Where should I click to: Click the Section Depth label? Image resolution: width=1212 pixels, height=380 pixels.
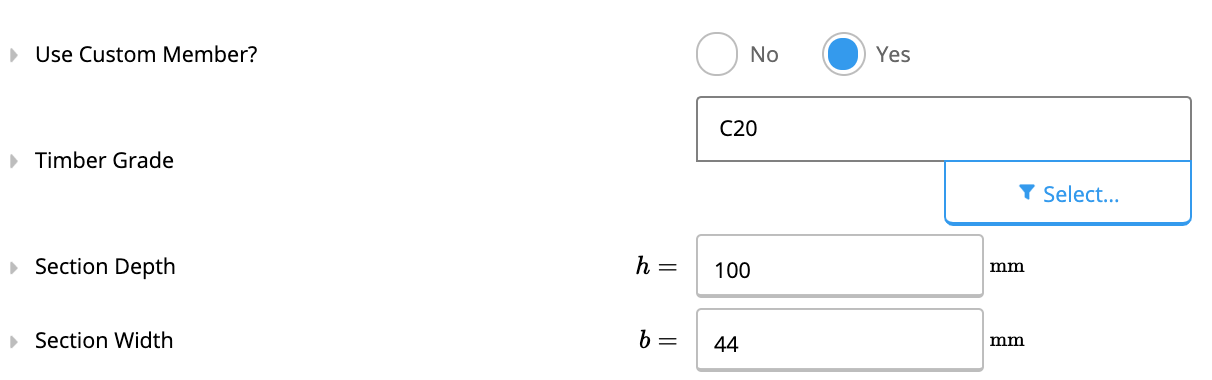point(105,267)
